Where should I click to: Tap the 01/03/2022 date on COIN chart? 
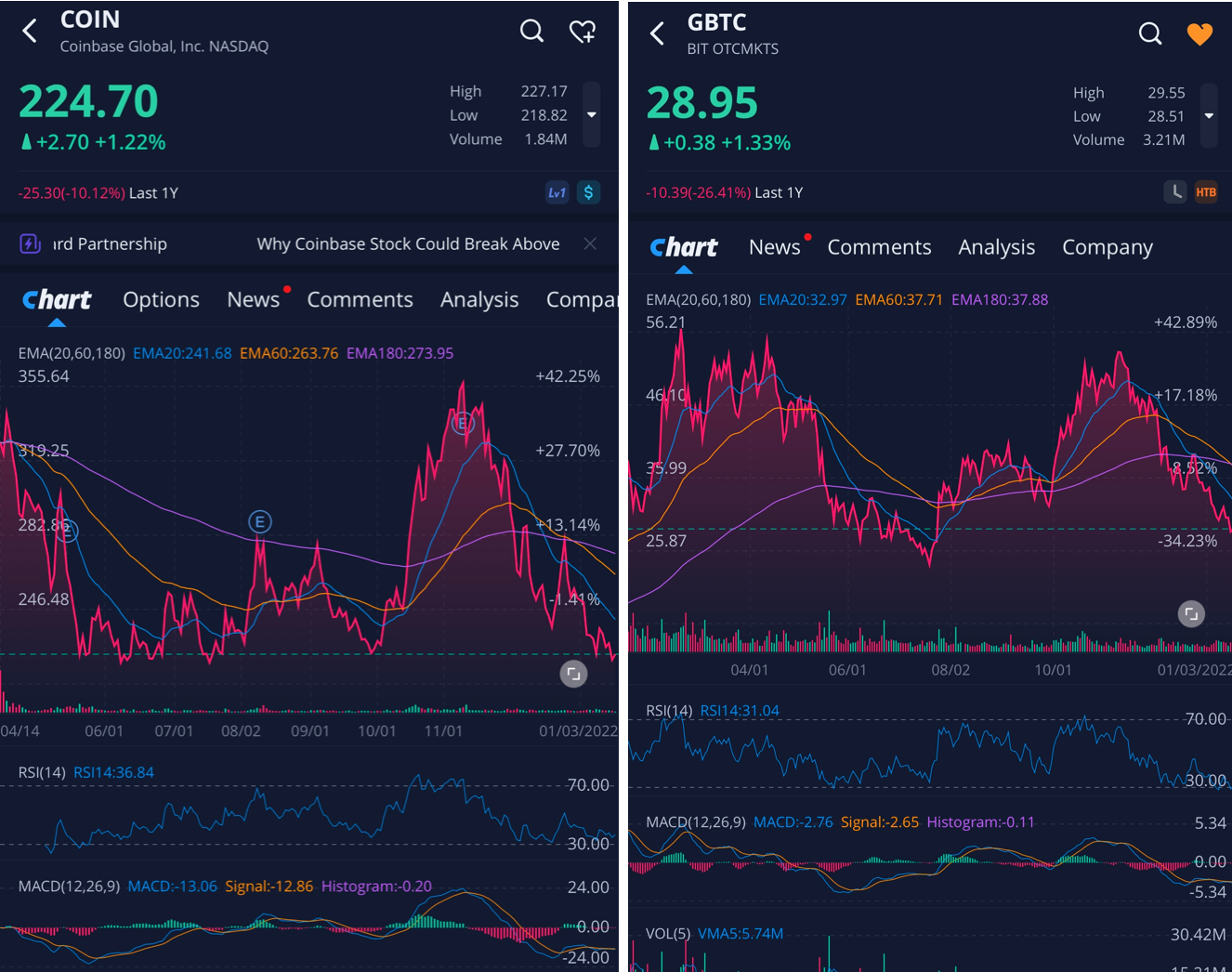click(x=578, y=731)
